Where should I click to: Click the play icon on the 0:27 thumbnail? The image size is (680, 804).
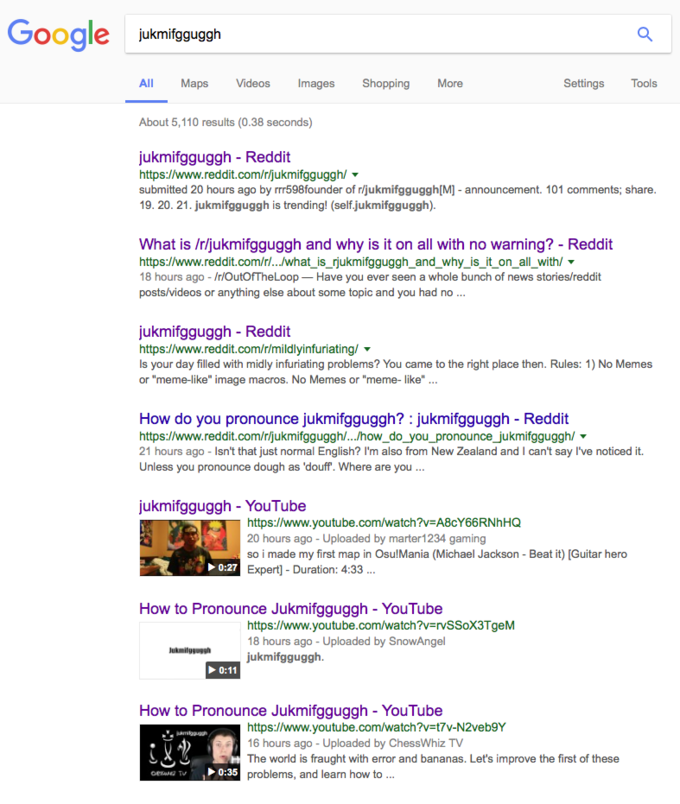[211, 567]
